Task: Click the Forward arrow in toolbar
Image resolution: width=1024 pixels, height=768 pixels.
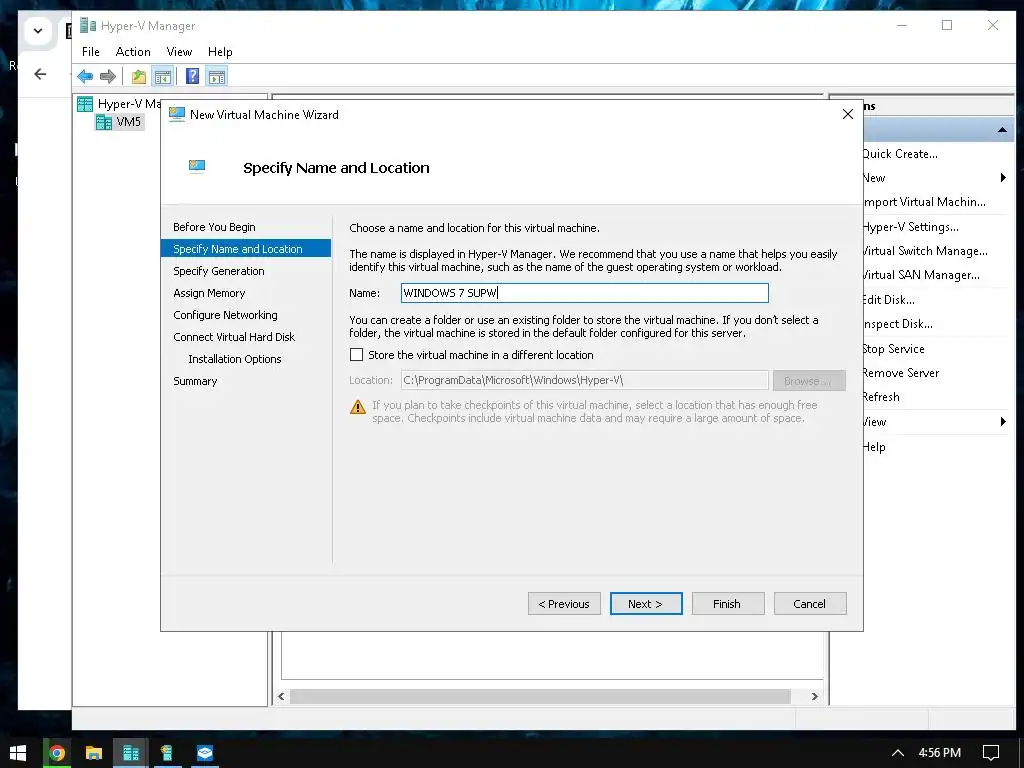Action: tap(108, 76)
